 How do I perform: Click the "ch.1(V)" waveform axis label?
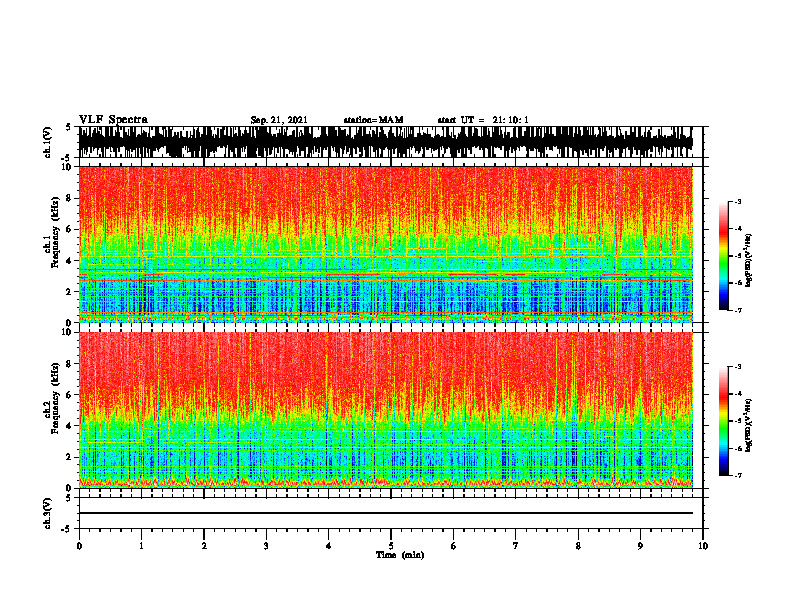point(47,142)
